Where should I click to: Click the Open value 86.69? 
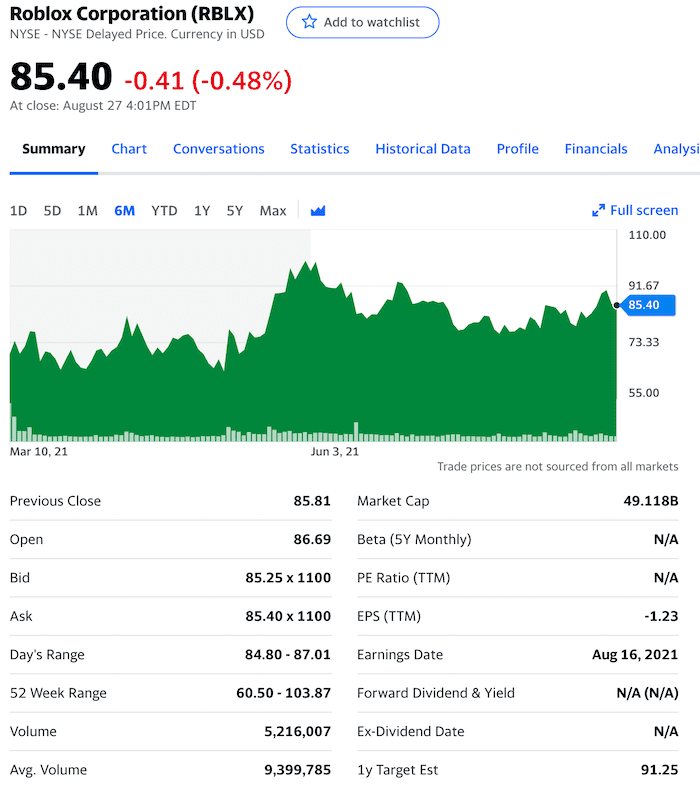point(312,539)
